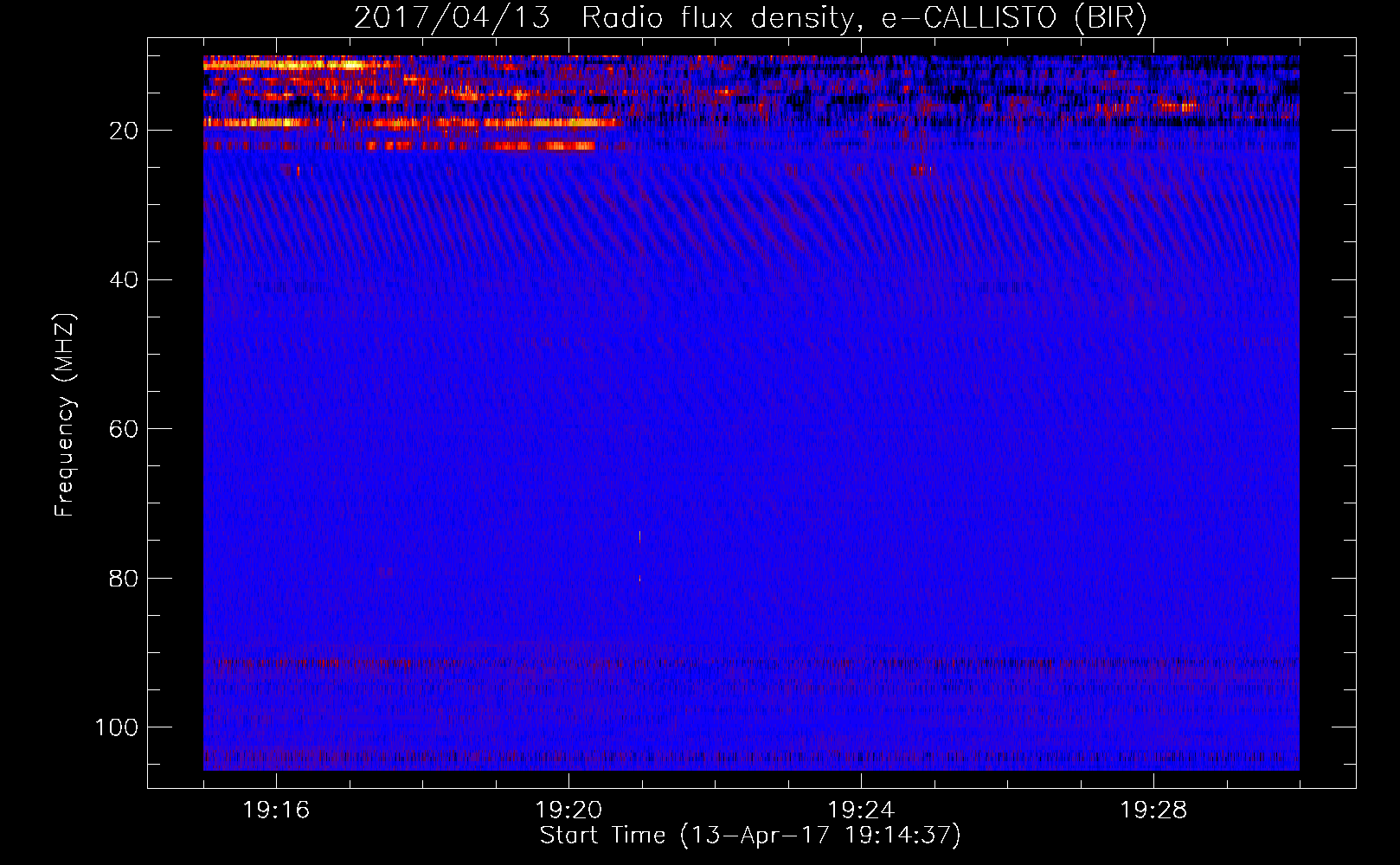Click the 19:28 time tick label

point(1153,810)
